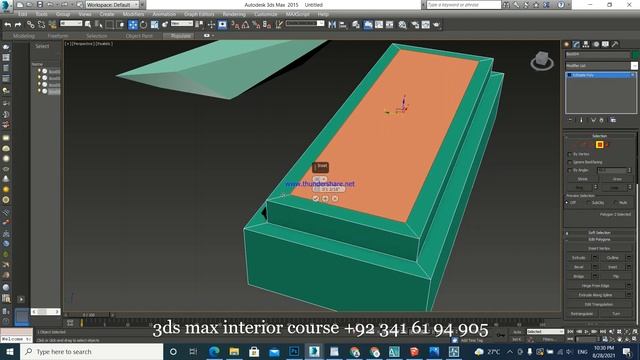The width and height of the screenshot is (640, 360).
Task: Activate the Select and Move tool
Action: (133, 25)
